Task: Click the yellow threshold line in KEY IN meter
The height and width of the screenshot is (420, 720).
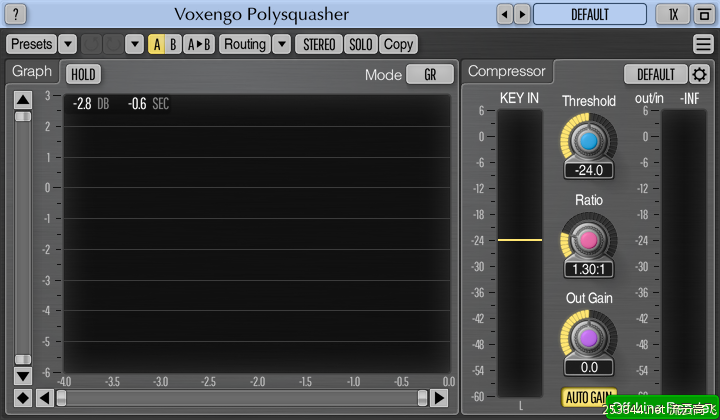Action: (520, 240)
